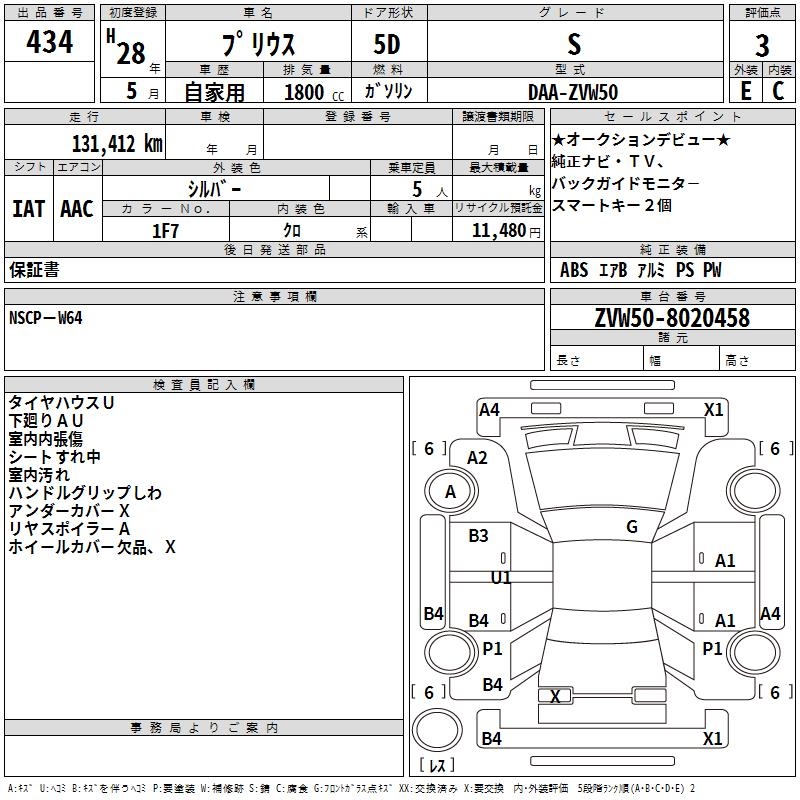Select the shift type IAT
The width and height of the screenshot is (800, 800).
pyautogui.click(x=29, y=209)
